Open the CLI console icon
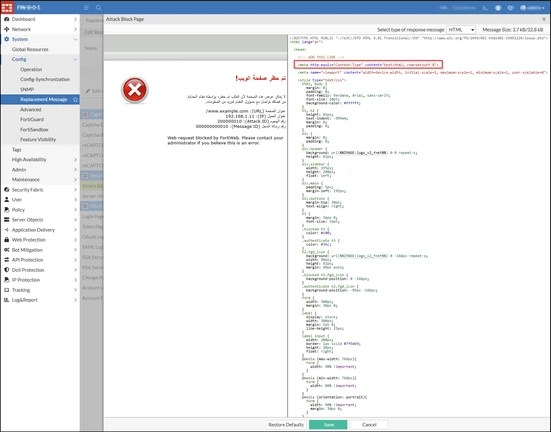The width and height of the screenshot is (551, 432). coord(485,8)
